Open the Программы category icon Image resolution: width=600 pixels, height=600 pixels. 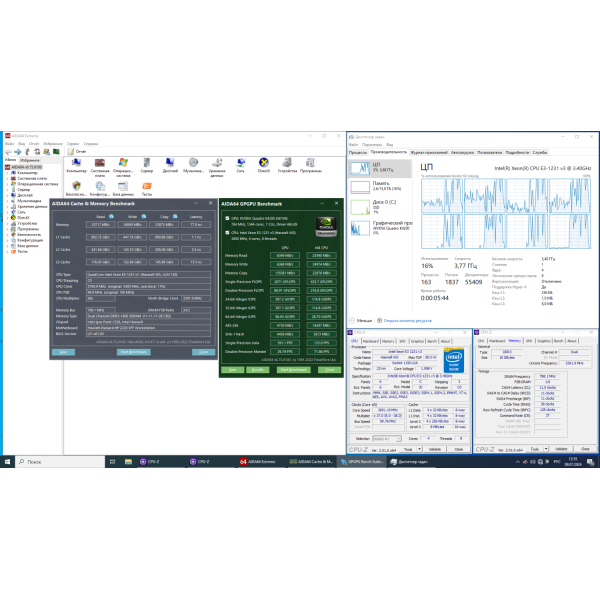(x=311, y=166)
